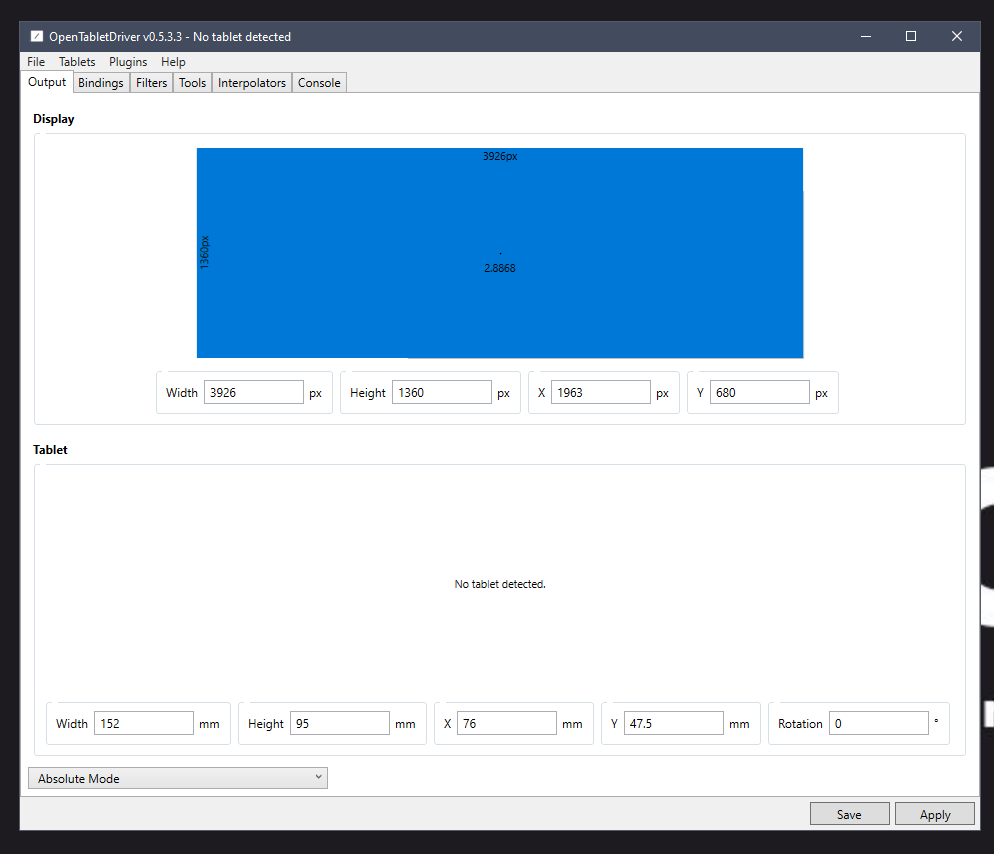994x854 pixels.
Task: Edit the Display Width field 3926
Action: (254, 392)
